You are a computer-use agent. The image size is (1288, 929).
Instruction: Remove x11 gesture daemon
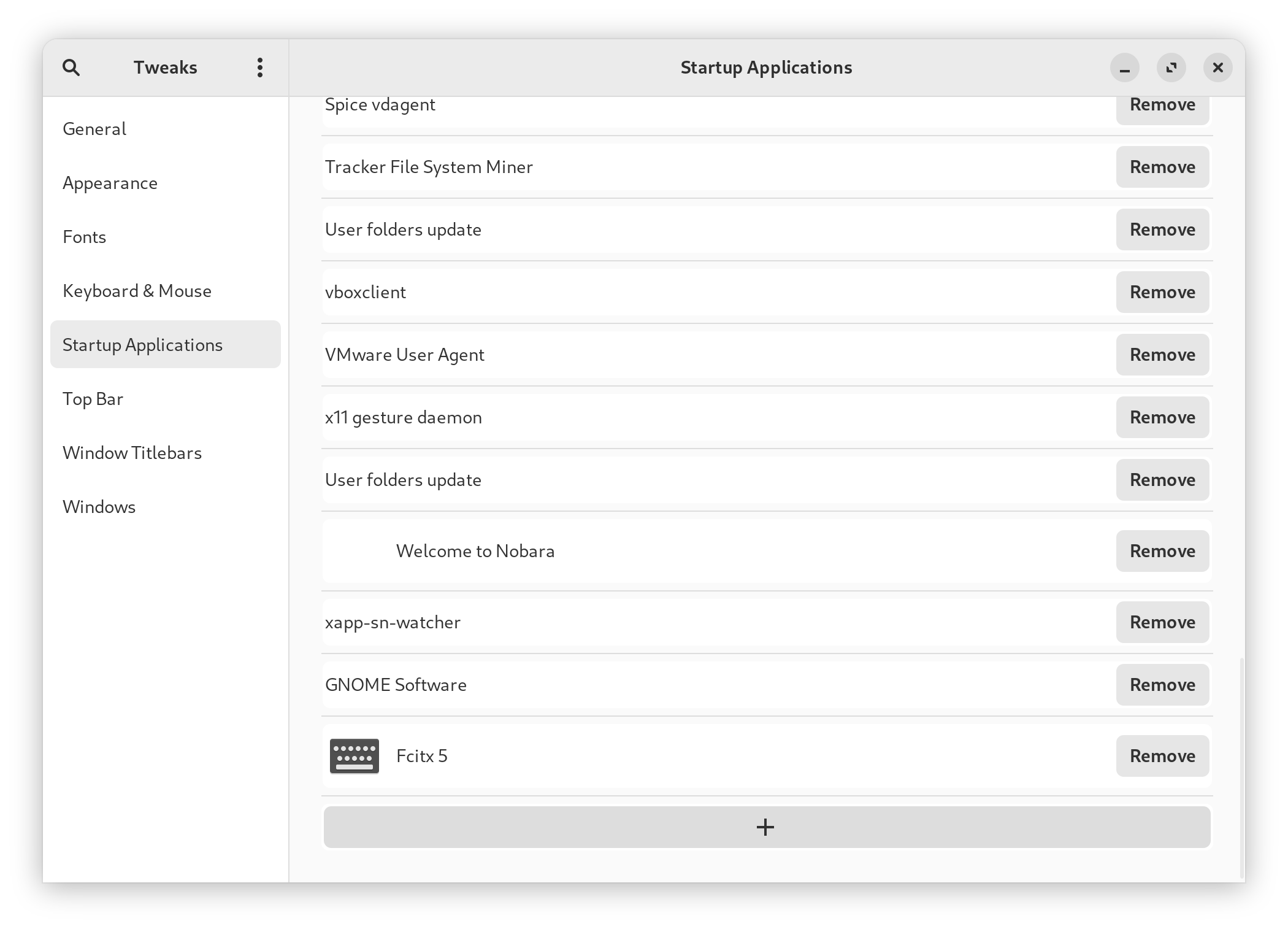pyautogui.click(x=1162, y=417)
